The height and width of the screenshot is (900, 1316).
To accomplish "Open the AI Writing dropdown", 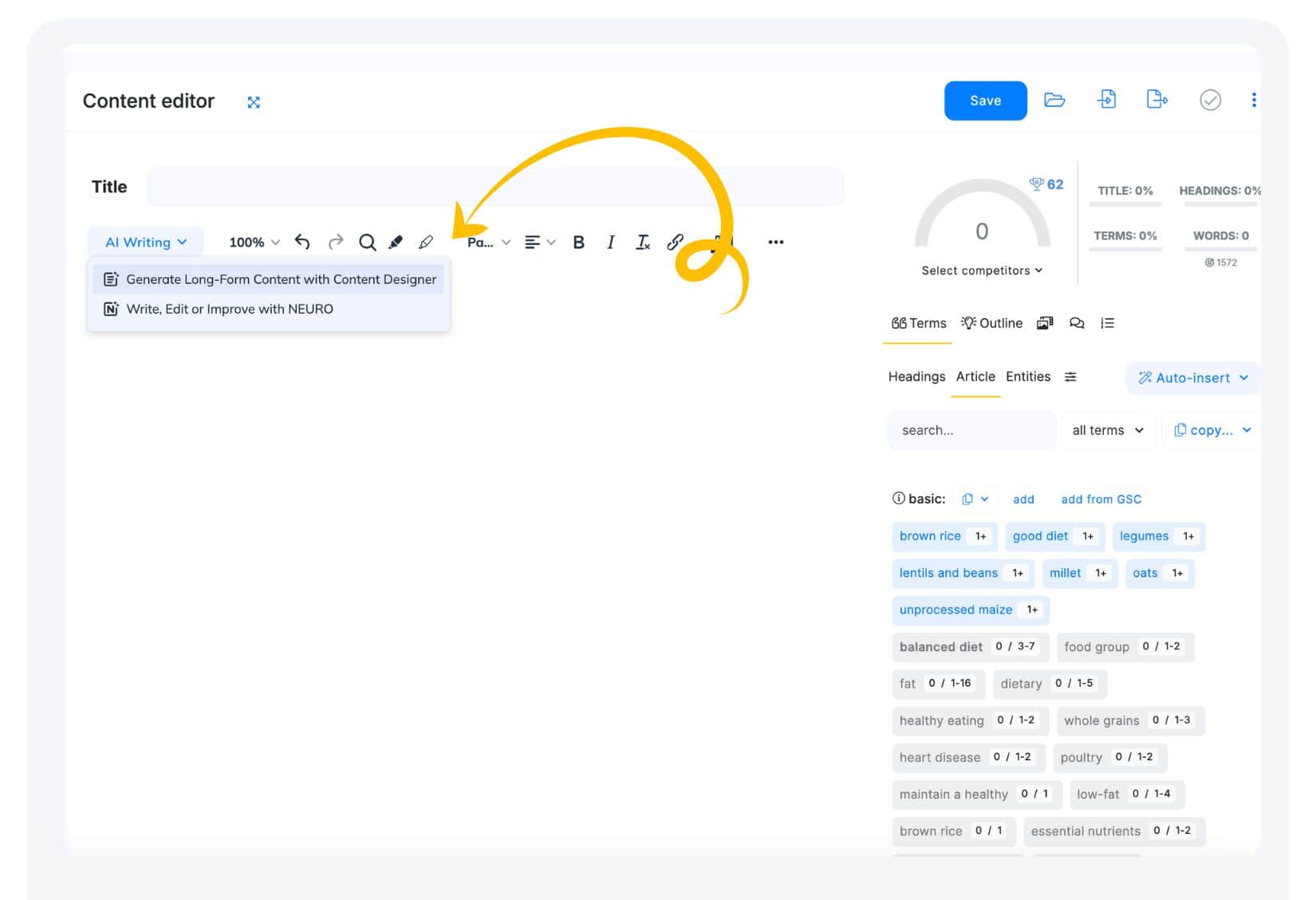I will [146, 242].
